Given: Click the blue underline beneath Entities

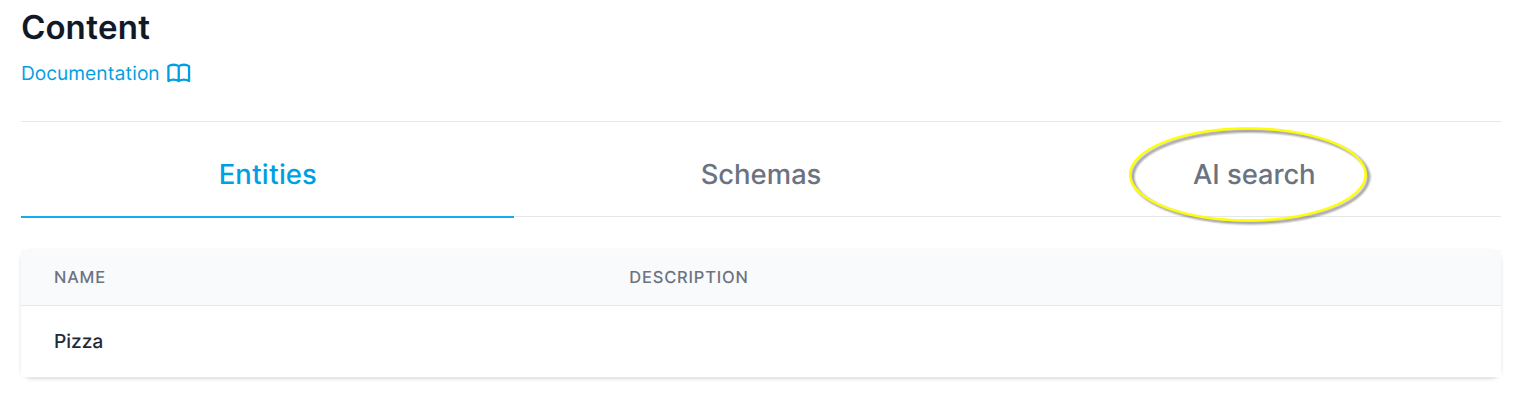Looking at the screenshot, I should point(268,216).
